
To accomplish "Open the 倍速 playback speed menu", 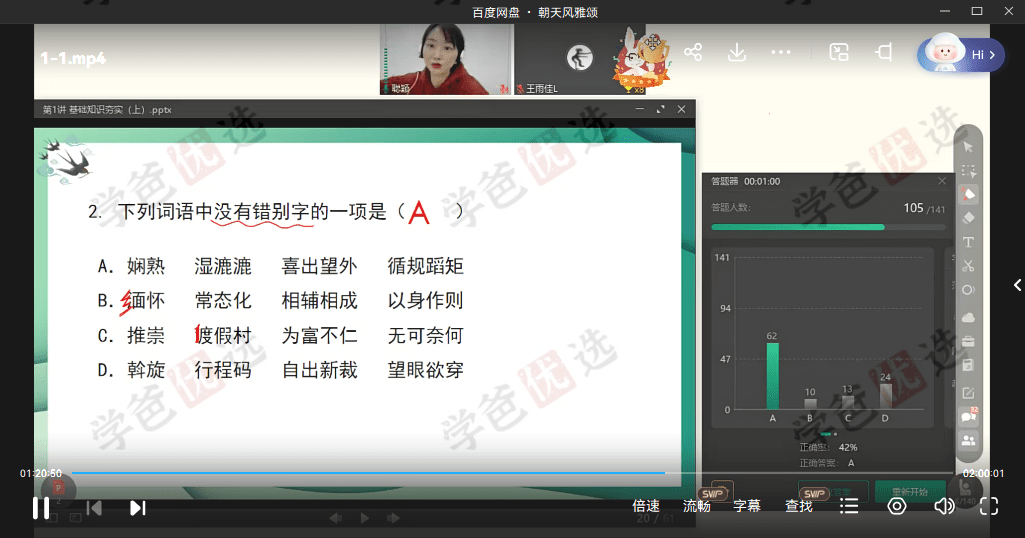I will point(646,506).
